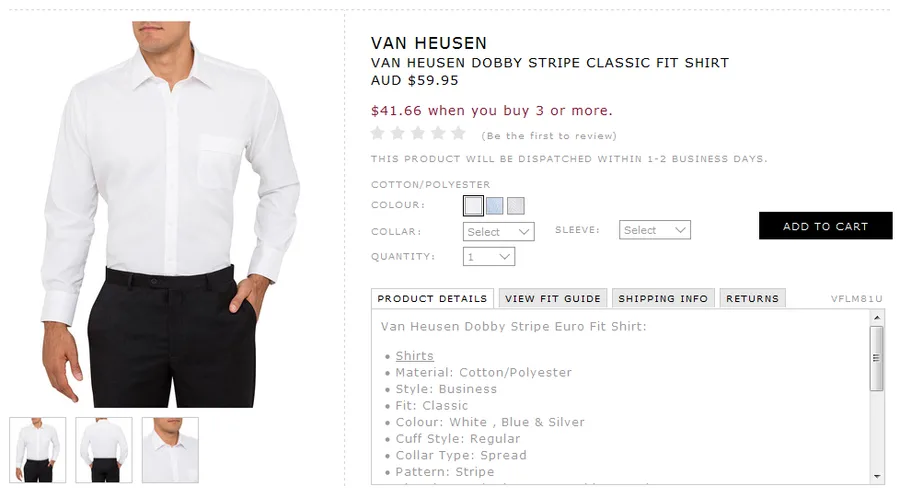Follow the Shirts link in product details
The image size is (900, 488).
pyautogui.click(x=414, y=355)
